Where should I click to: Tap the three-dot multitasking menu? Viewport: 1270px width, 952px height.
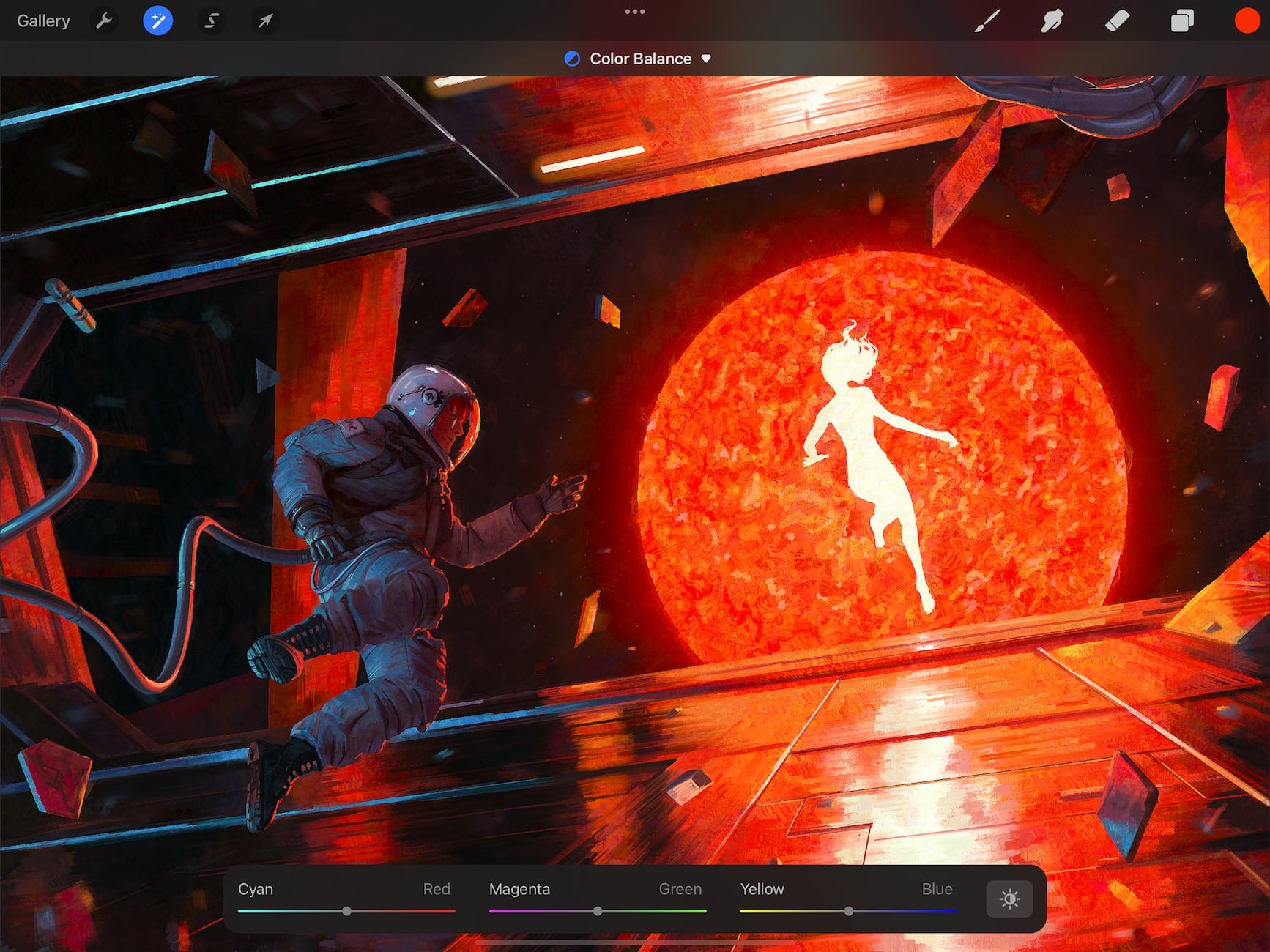click(635, 12)
